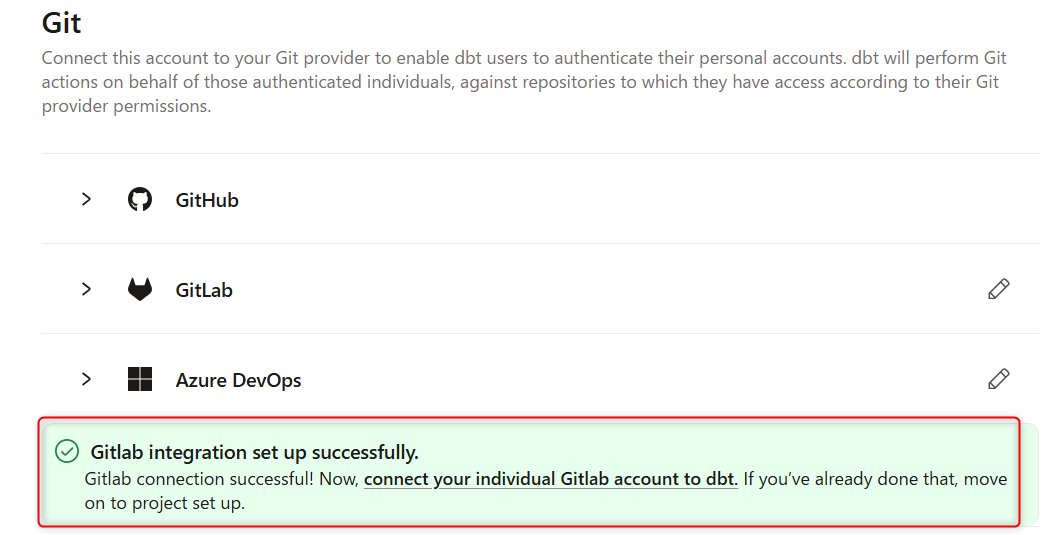Open 'connect your individual Gitlab account to dbt' link
The height and width of the screenshot is (535, 1062).
point(551,479)
